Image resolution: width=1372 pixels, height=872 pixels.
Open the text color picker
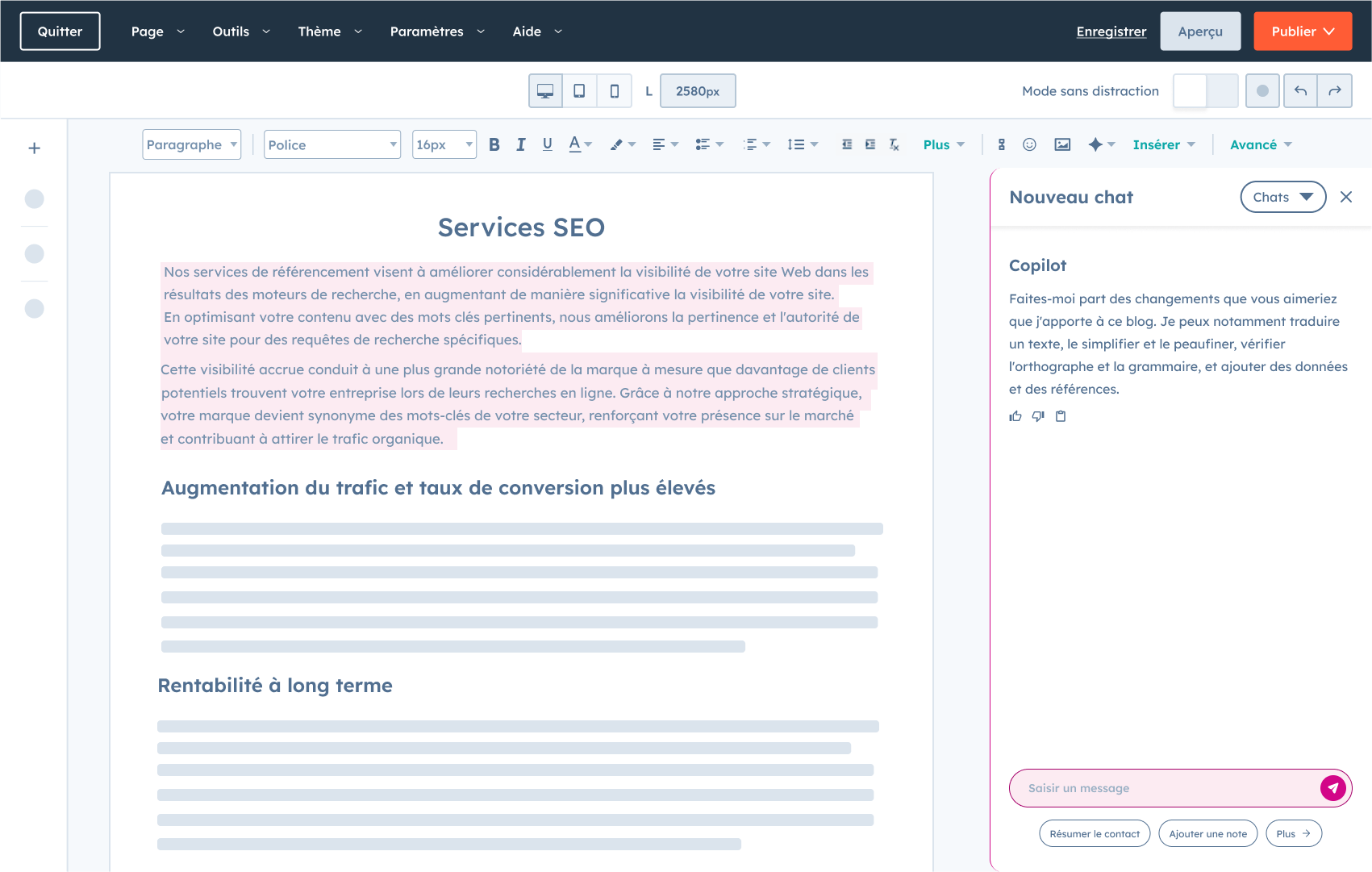(x=580, y=144)
